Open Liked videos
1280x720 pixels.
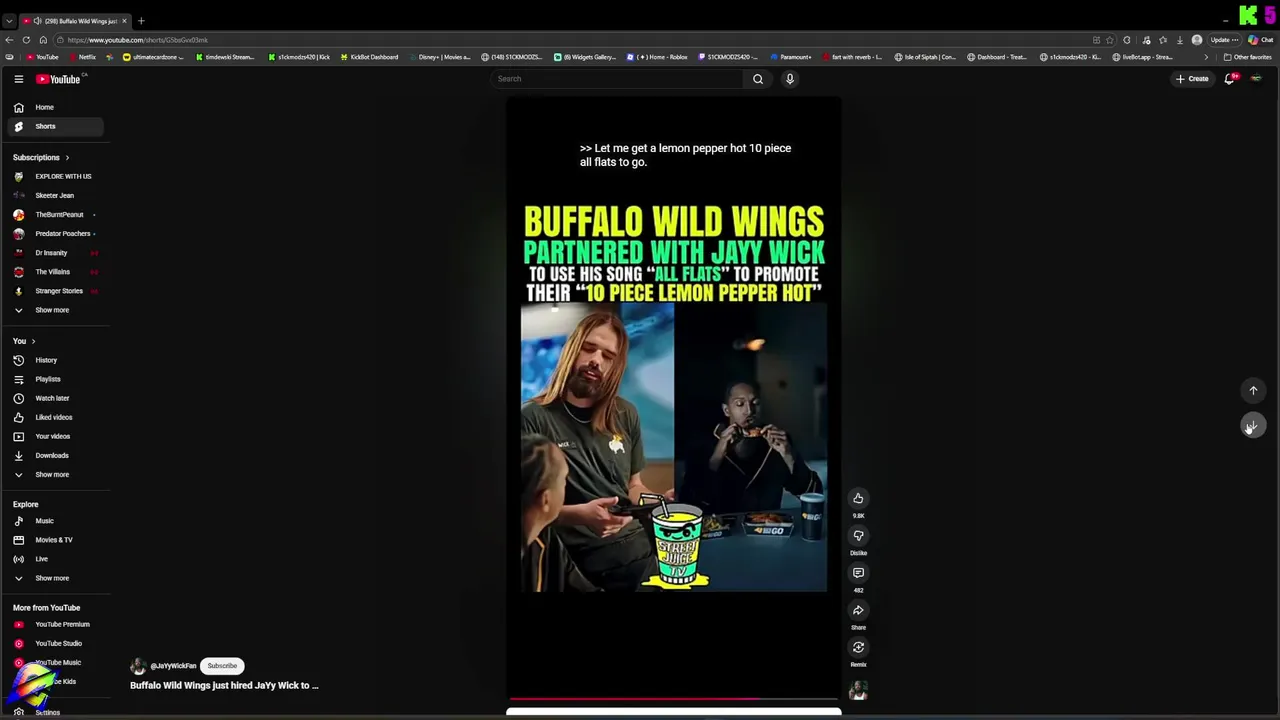click(56, 417)
